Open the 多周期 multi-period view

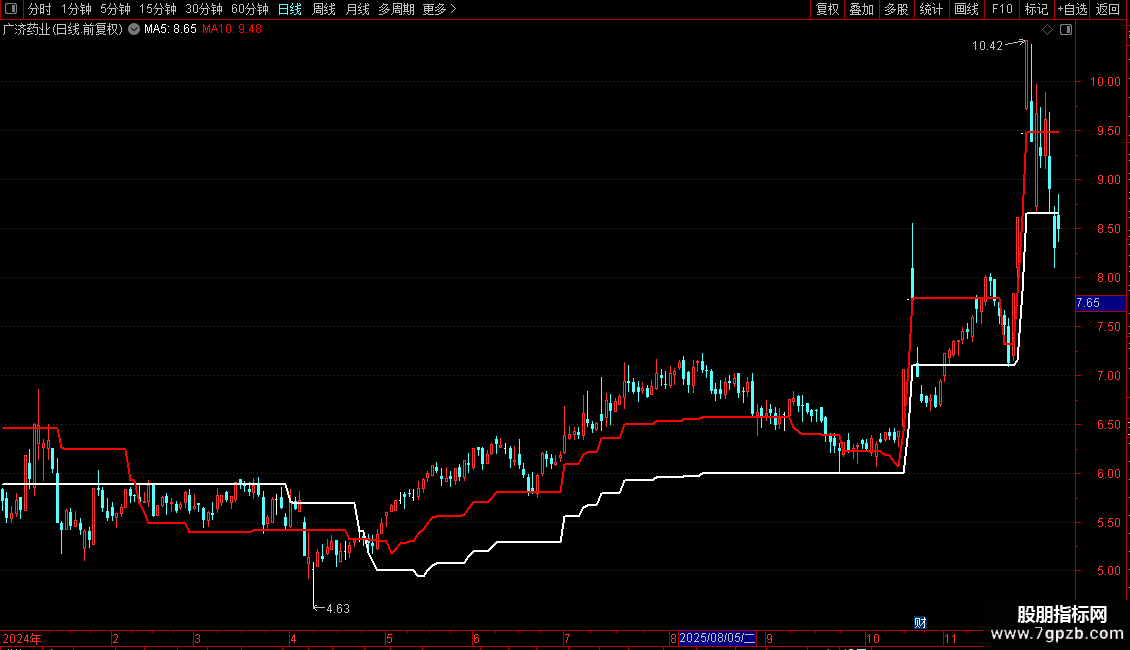point(396,9)
